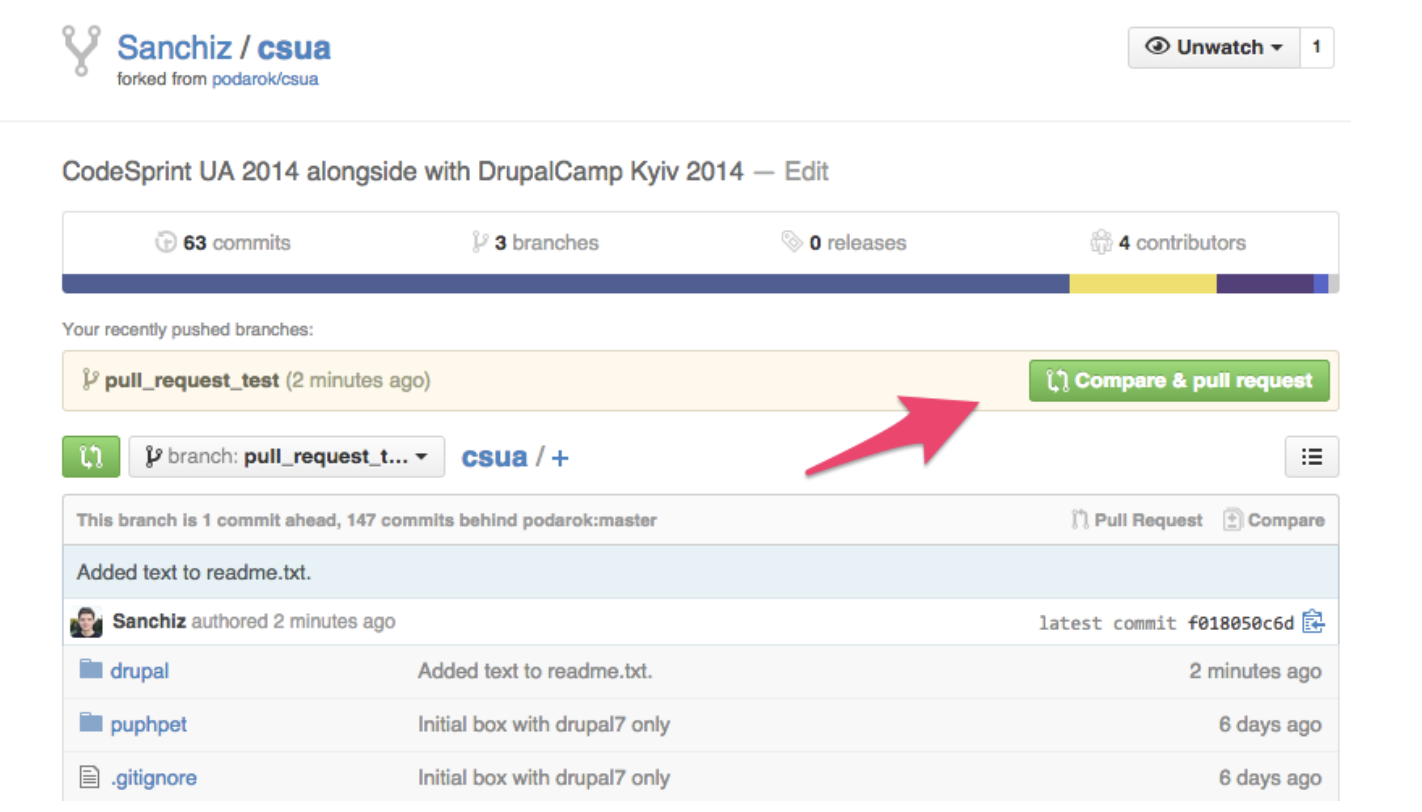Click the list view icon button
This screenshot has width=1422, height=812.
(1312, 457)
